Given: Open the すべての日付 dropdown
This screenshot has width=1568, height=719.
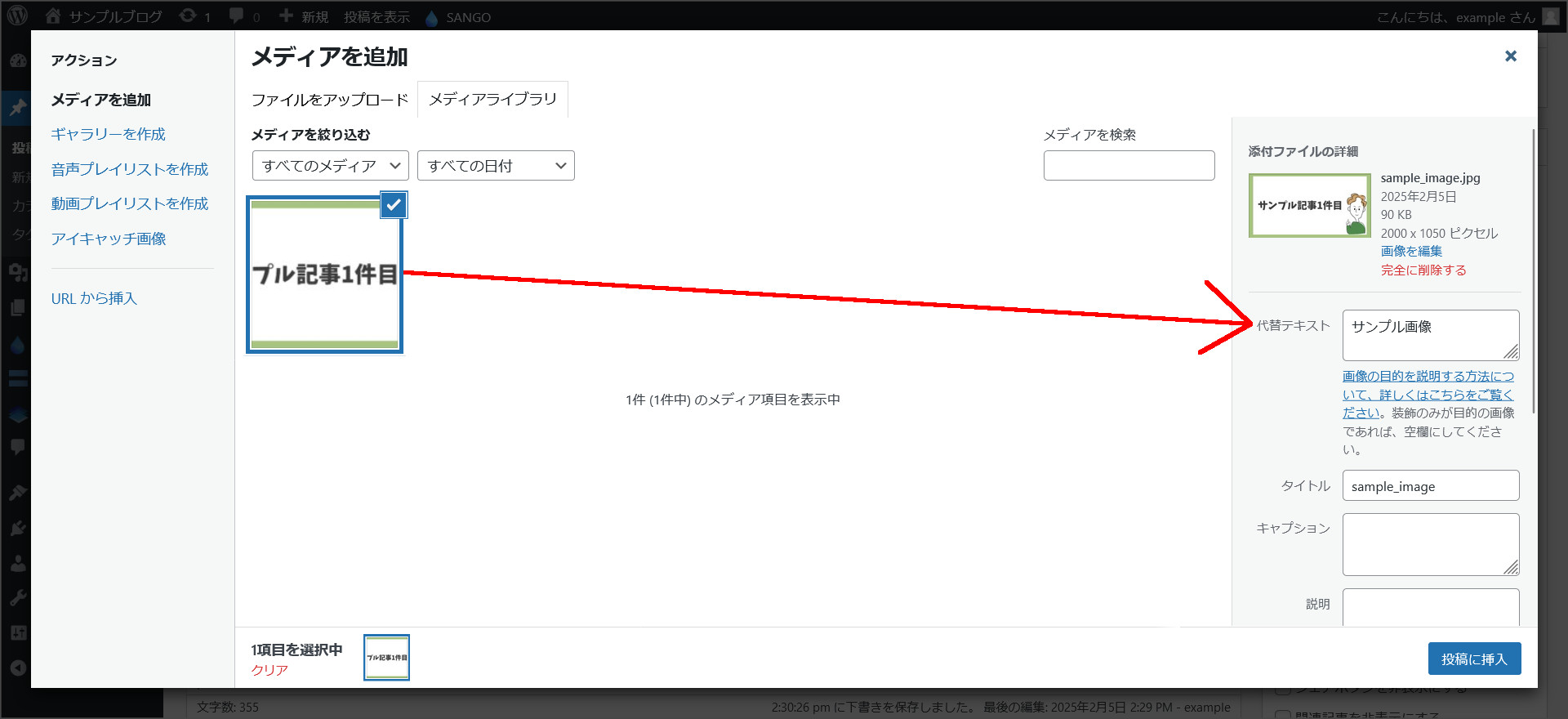Looking at the screenshot, I should (495, 166).
